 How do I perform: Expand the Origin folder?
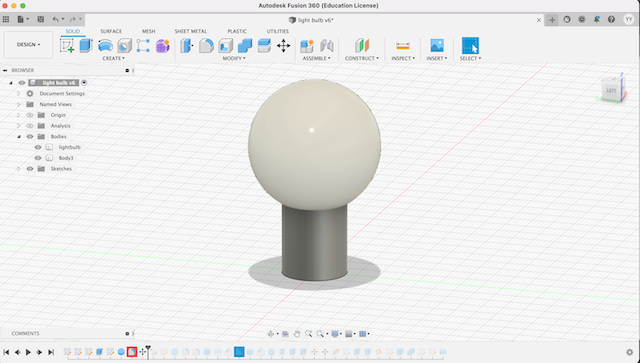(18, 115)
